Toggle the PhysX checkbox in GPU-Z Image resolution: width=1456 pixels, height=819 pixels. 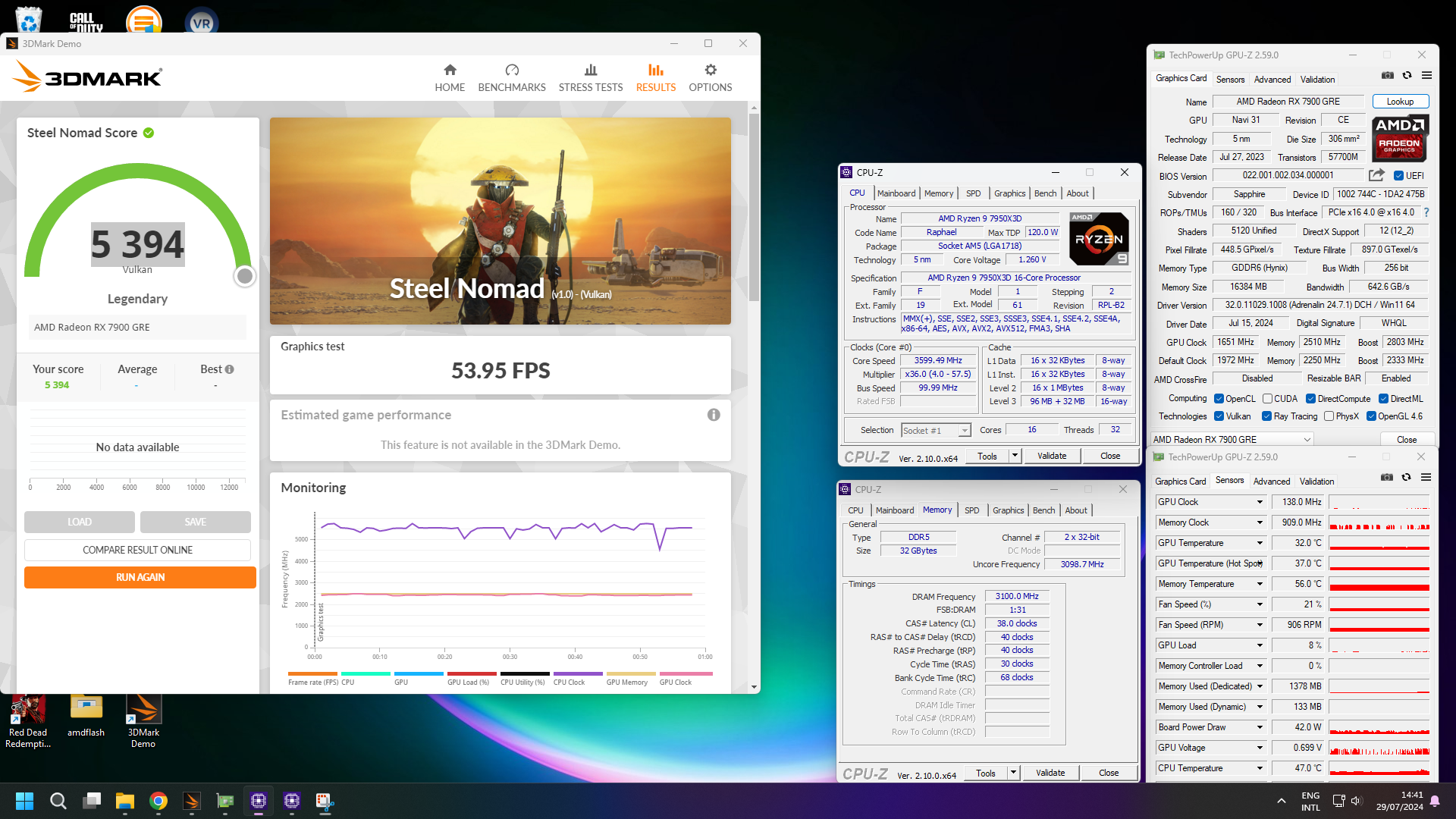point(1329,416)
